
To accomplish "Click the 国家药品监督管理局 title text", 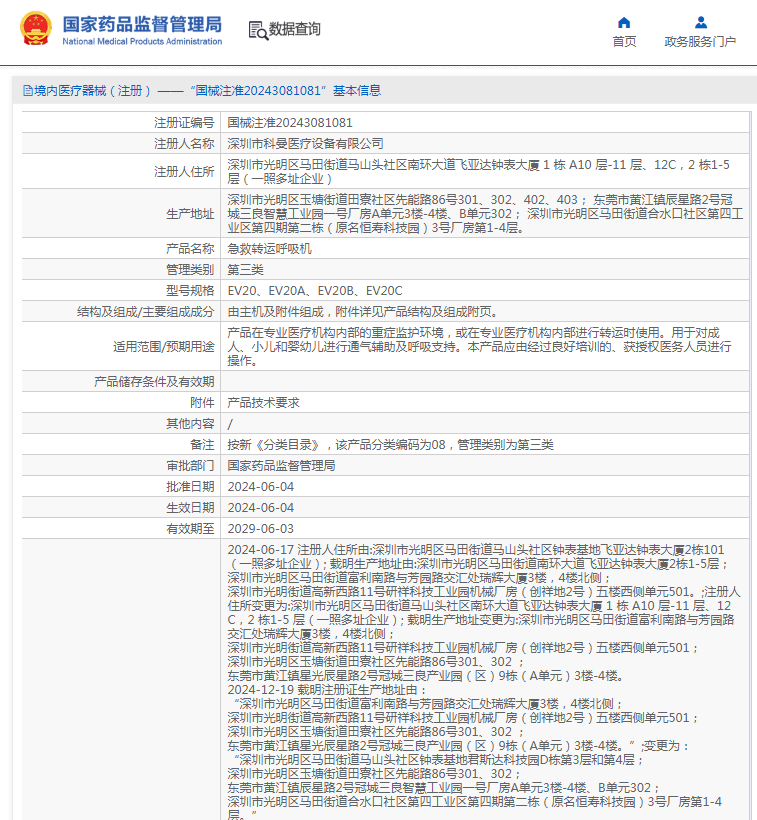I will coord(142,24).
